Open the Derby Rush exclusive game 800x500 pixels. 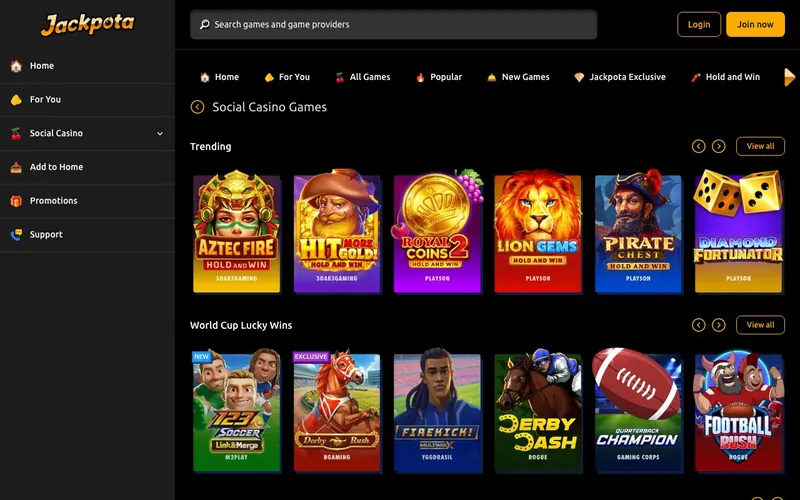[x=337, y=410]
